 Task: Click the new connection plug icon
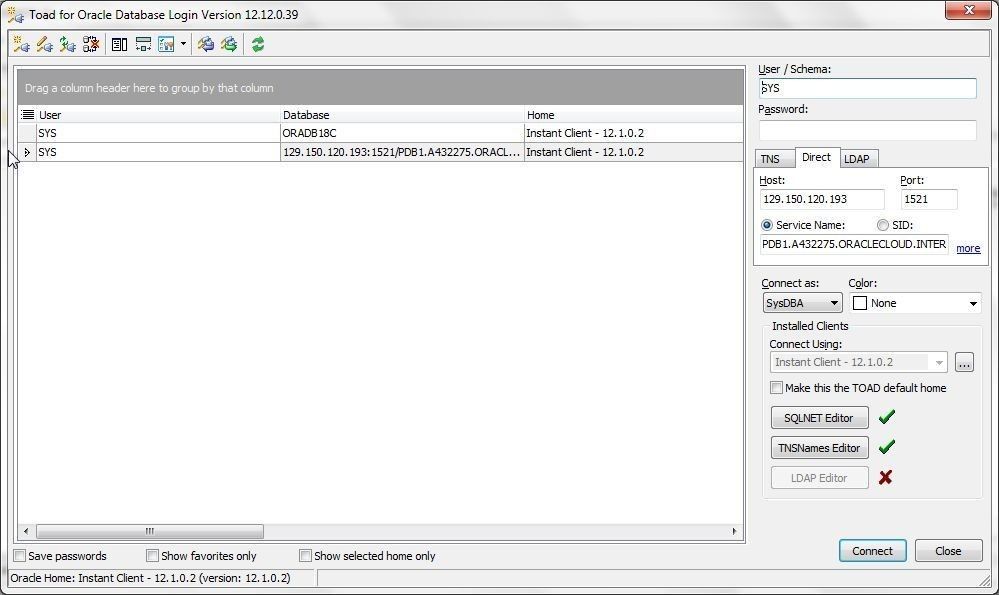21,44
